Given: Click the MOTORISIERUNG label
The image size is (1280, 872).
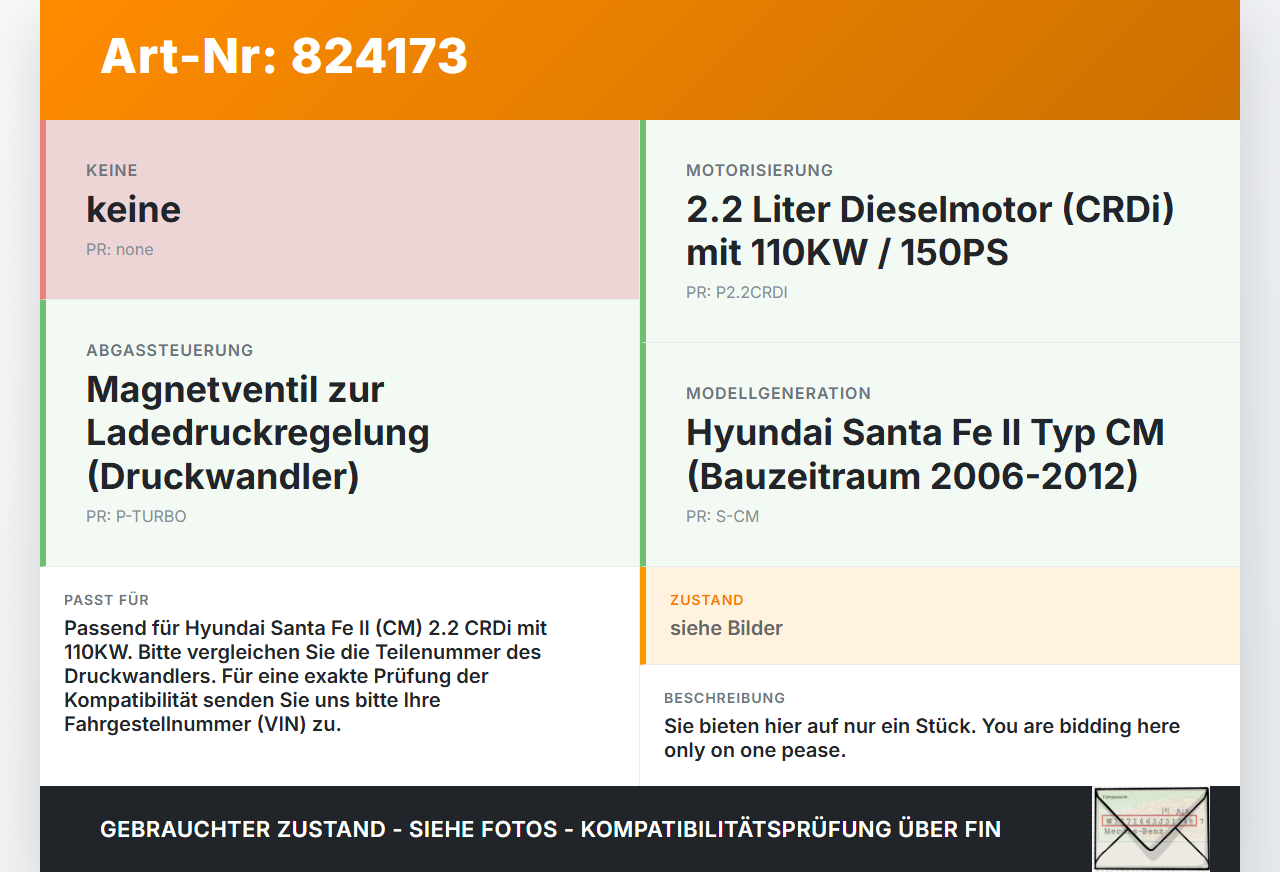Looking at the screenshot, I should point(760,171).
